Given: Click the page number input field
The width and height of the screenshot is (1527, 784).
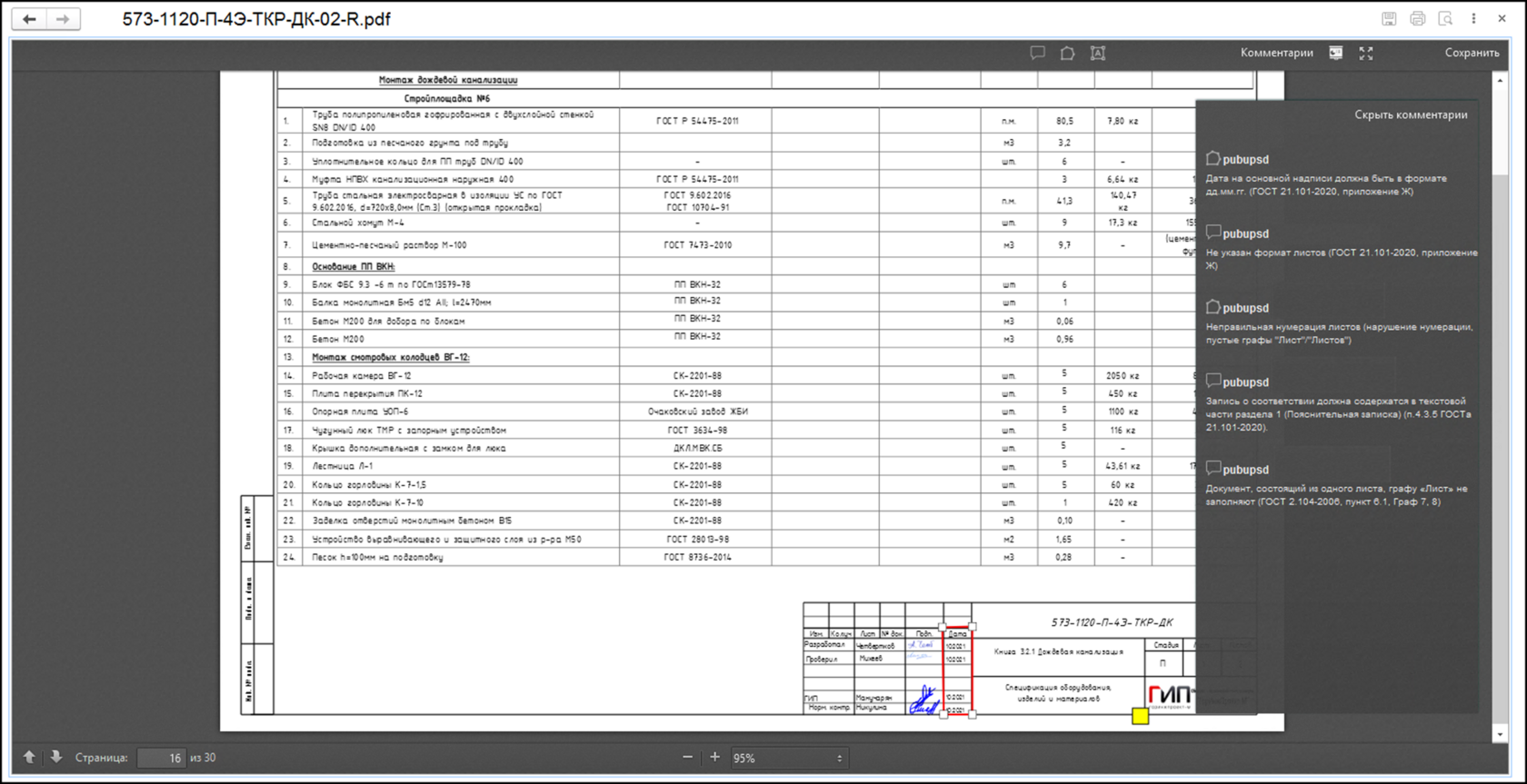Looking at the screenshot, I should [162, 758].
